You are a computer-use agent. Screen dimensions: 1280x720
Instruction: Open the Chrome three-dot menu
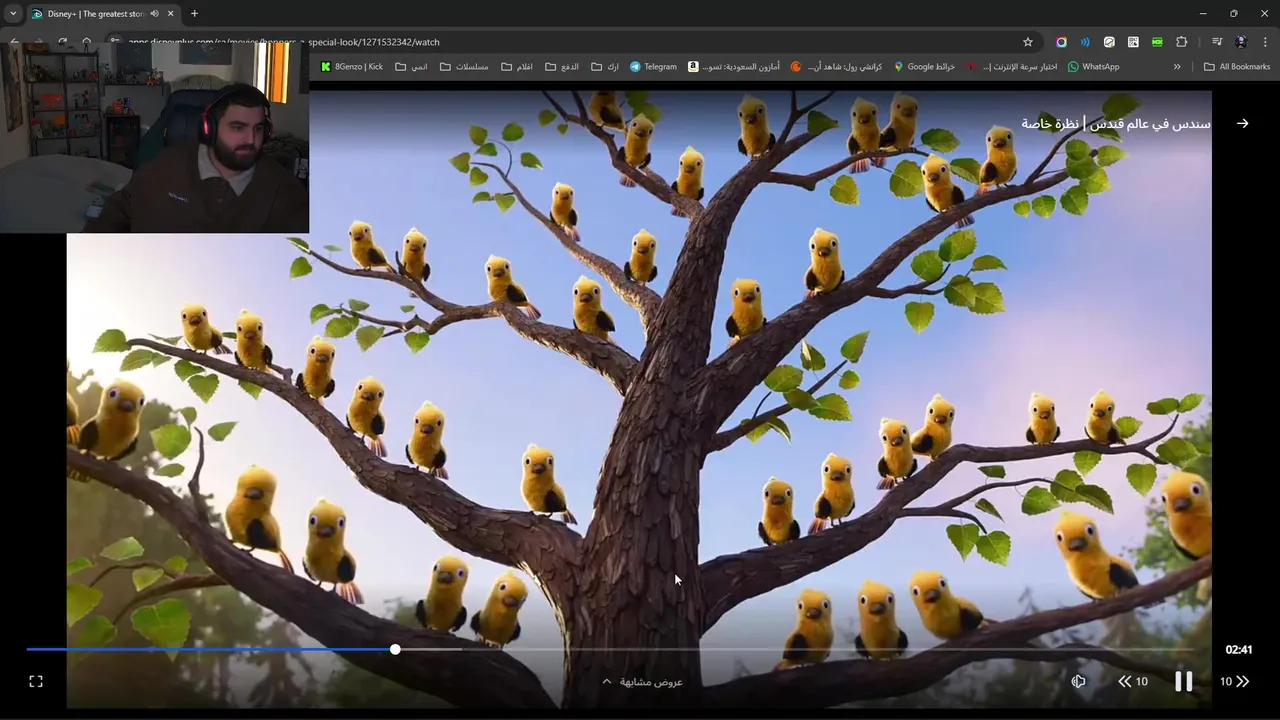(x=1265, y=42)
